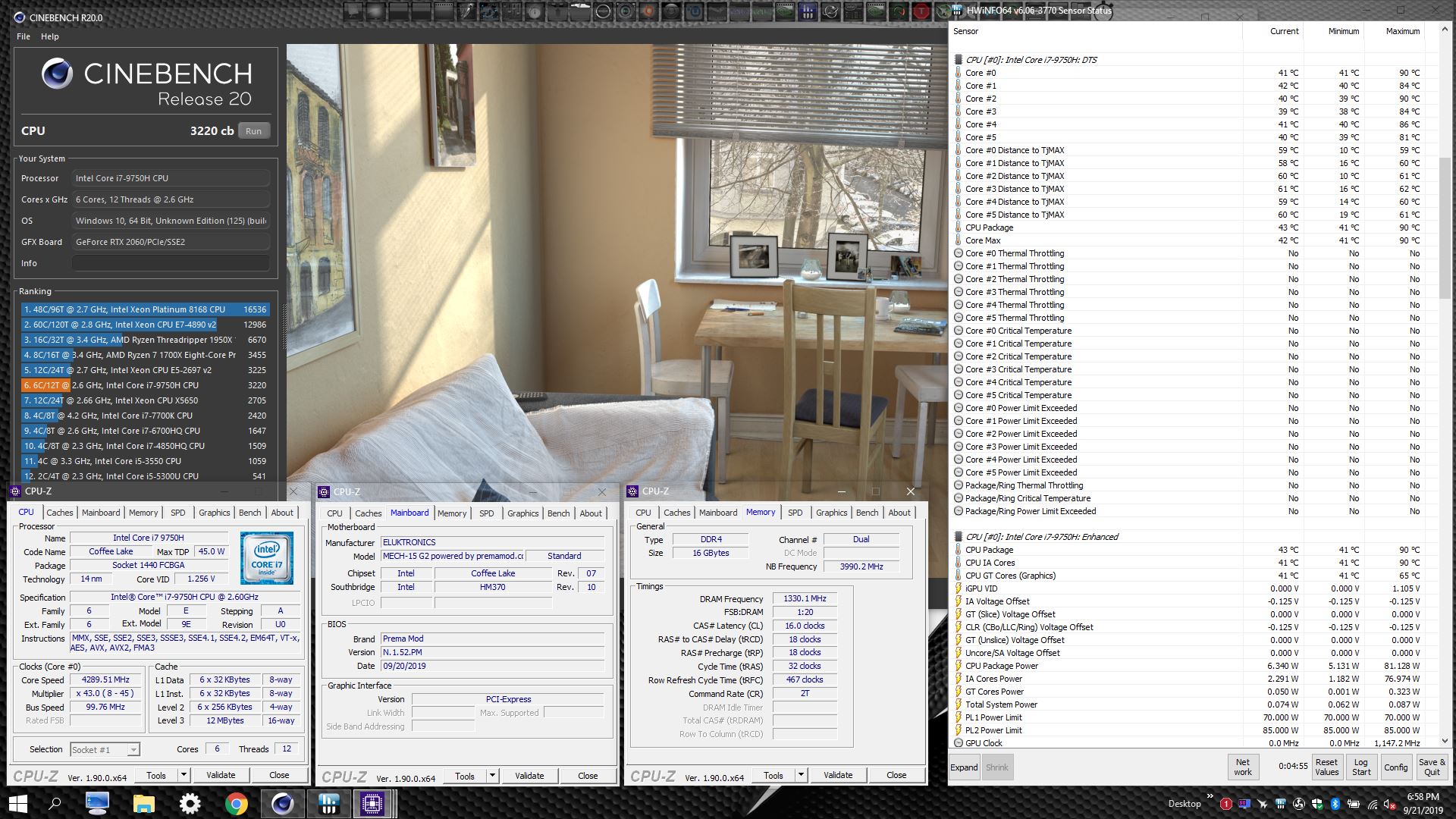Open Tools dropdown arrow in left CPU-Z window
This screenshot has width=1456, height=819.
[183, 775]
